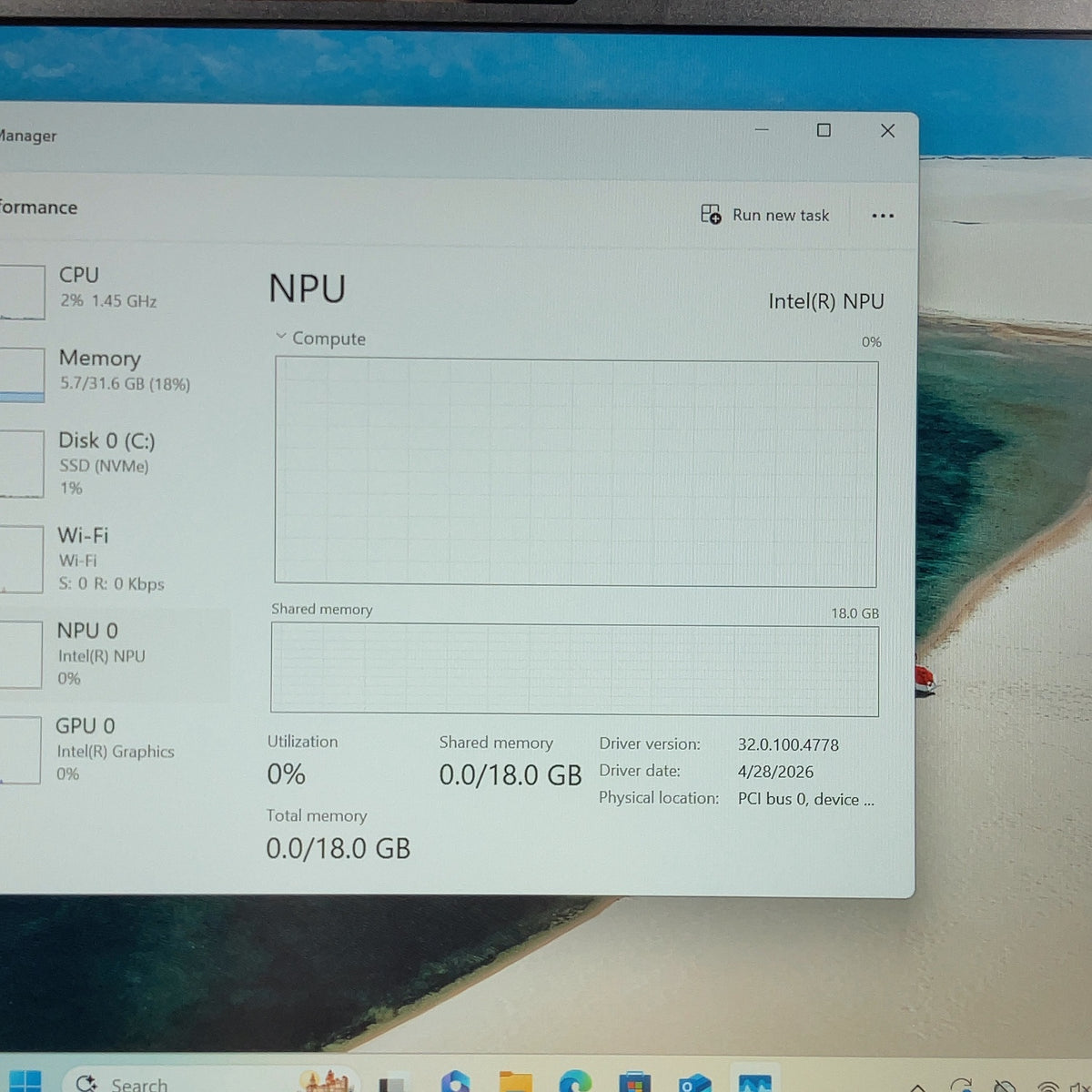Click the Intel(R) NPU device name heading
This screenshot has height=1092, width=1092.
(826, 301)
